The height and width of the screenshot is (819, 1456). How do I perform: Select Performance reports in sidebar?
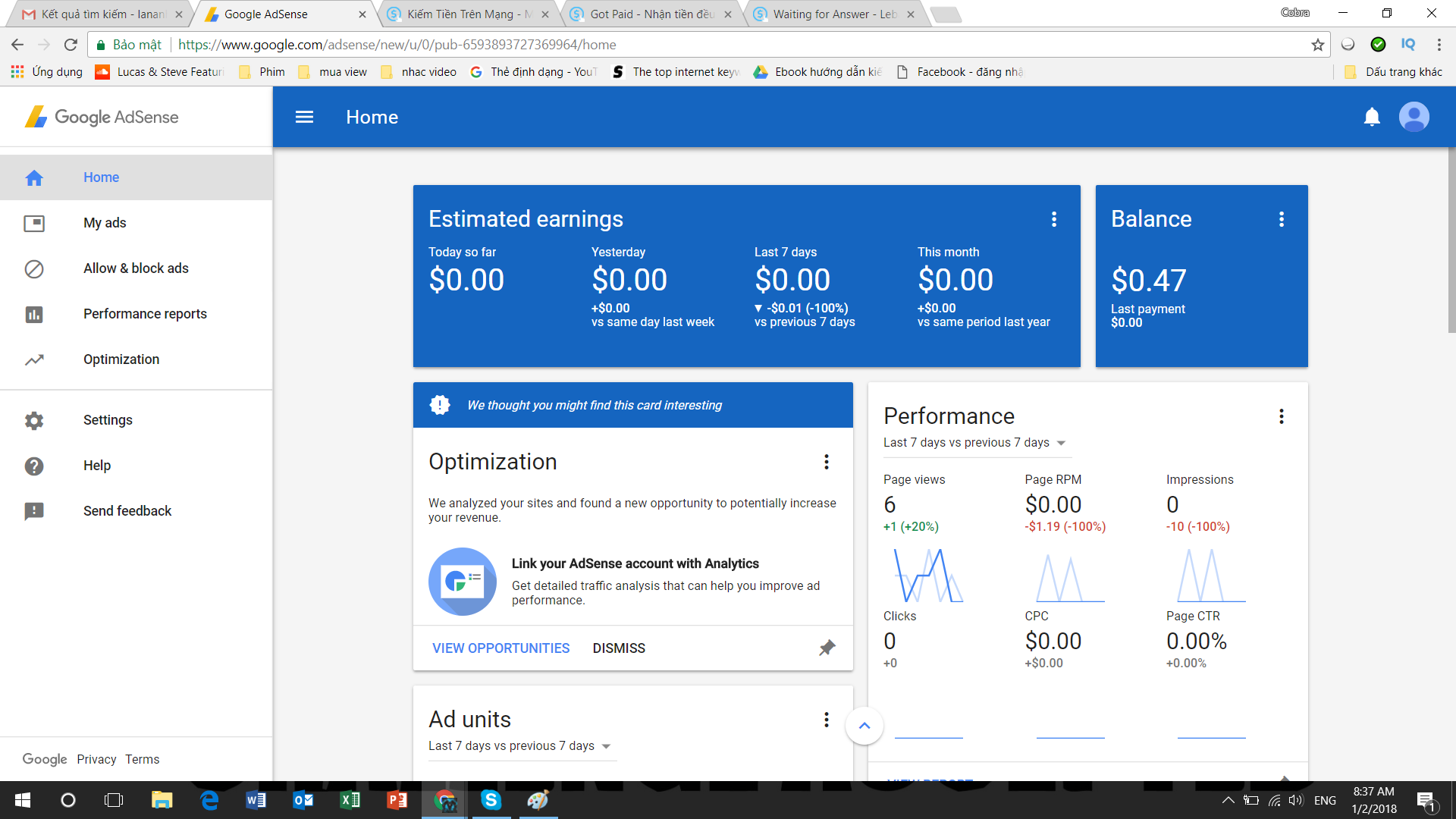click(145, 314)
